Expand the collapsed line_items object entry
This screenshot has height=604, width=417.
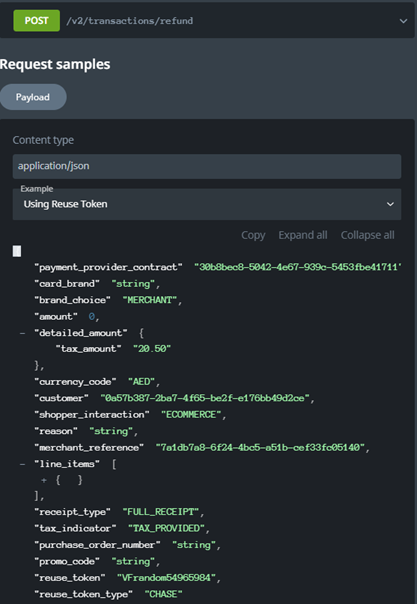click(44, 480)
